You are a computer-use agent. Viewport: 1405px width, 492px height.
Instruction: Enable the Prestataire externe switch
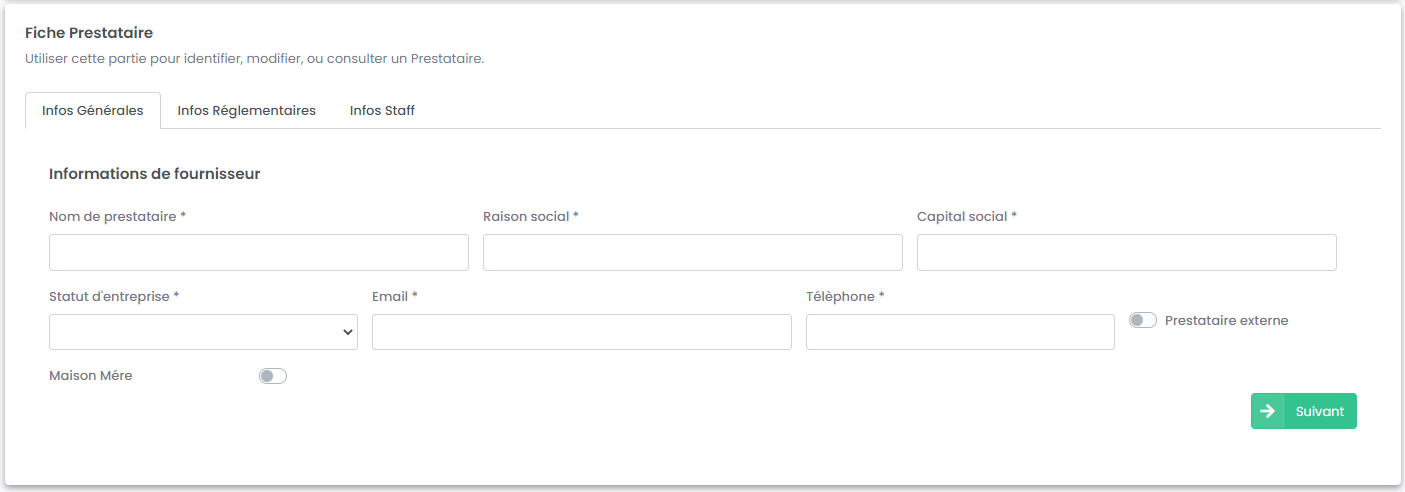pos(1142,321)
